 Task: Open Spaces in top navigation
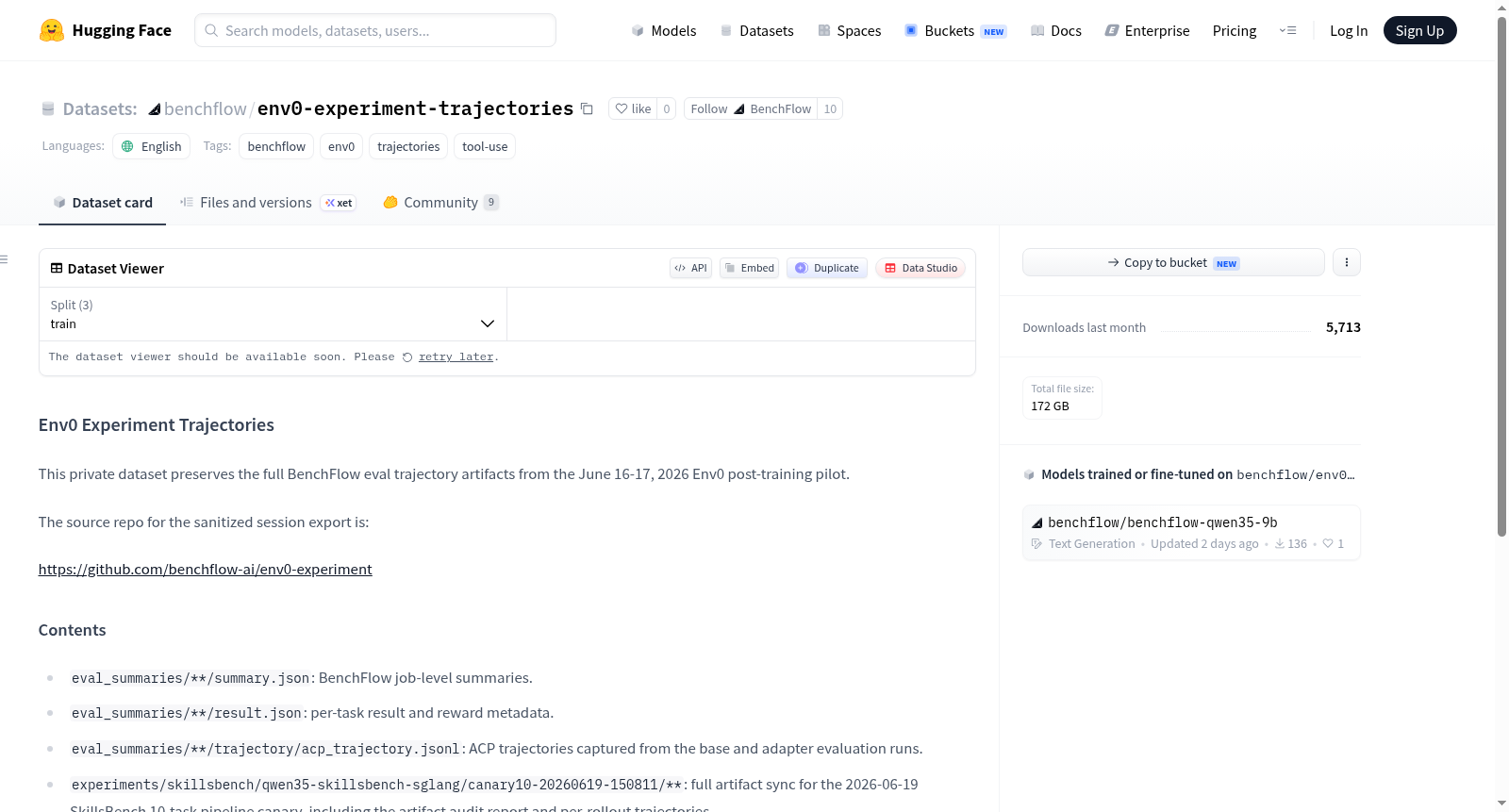pyautogui.click(x=849, y=30)
